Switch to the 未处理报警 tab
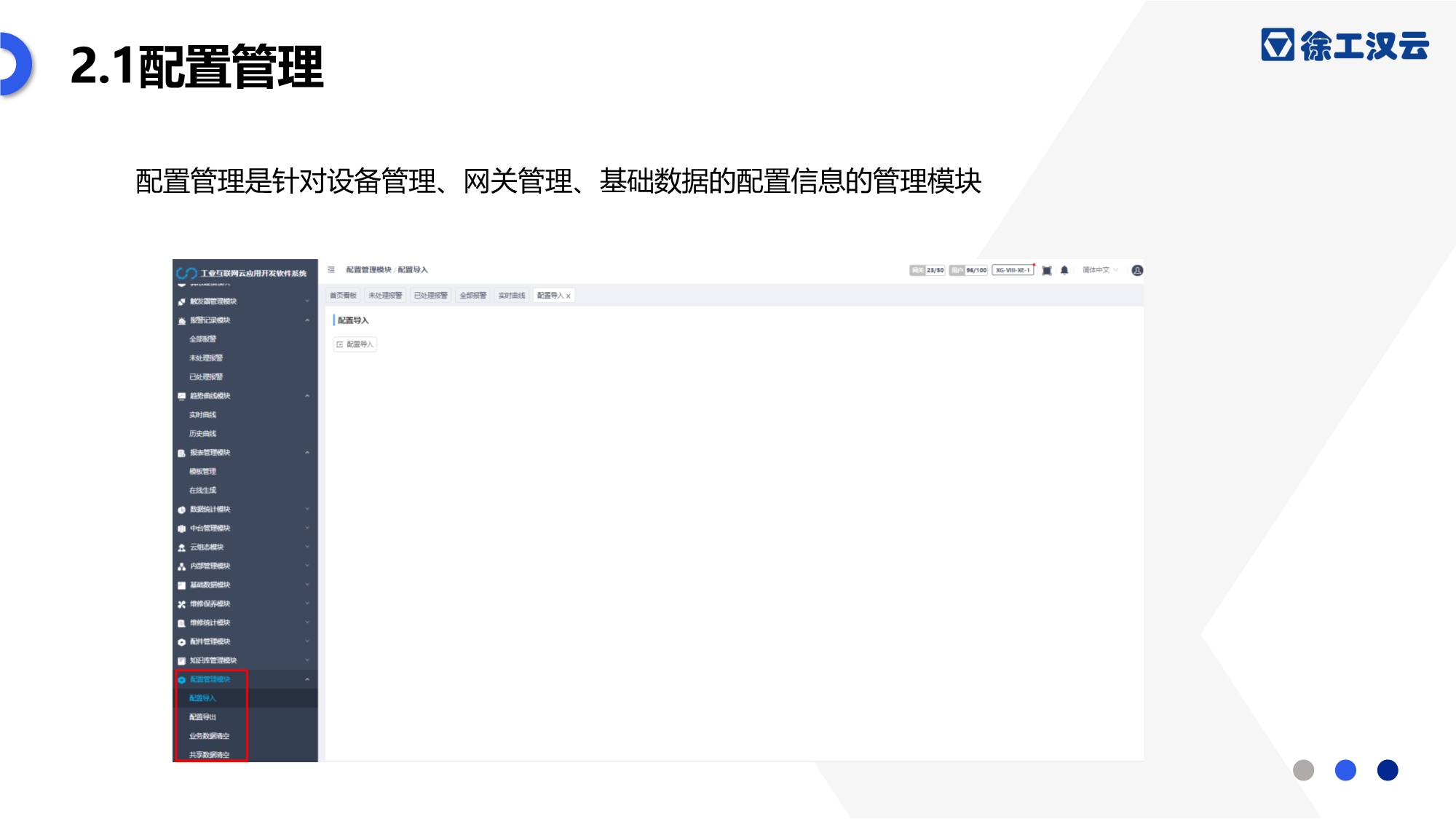The height and width of the screenshot is (819, 1456). [385, 296]
